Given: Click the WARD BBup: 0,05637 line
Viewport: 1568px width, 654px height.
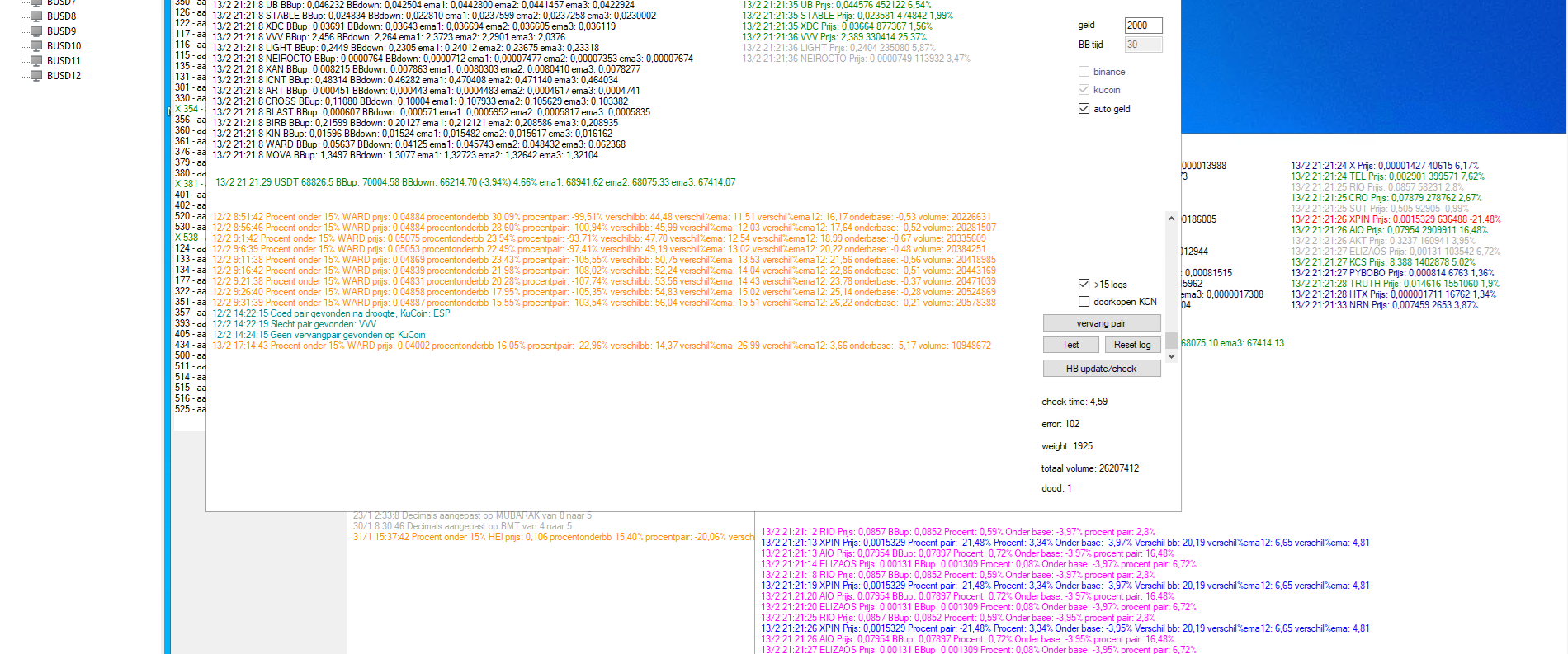Looking at the screenshot, I should coord(418,144).
